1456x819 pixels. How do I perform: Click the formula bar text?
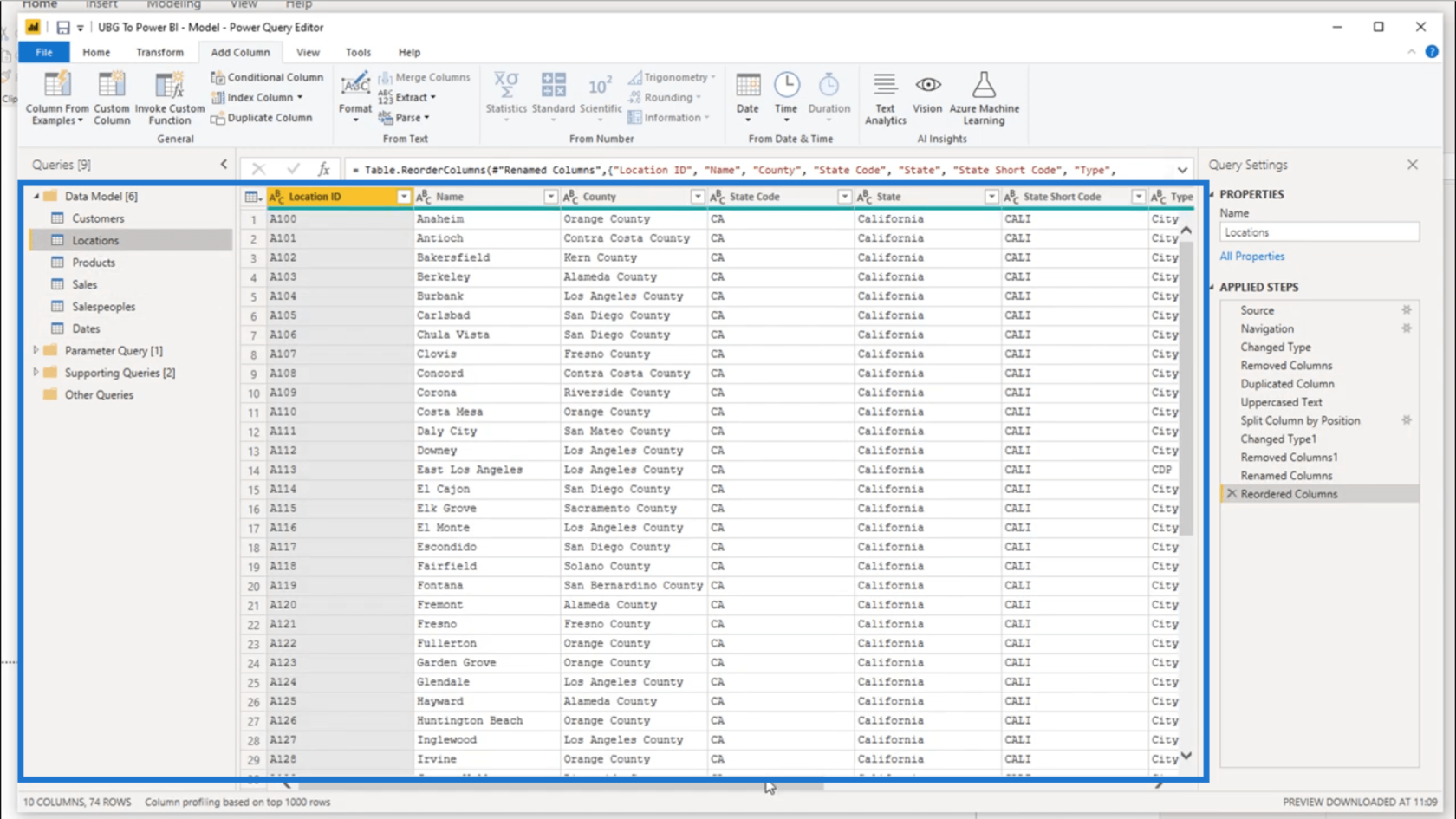point(733,170)
